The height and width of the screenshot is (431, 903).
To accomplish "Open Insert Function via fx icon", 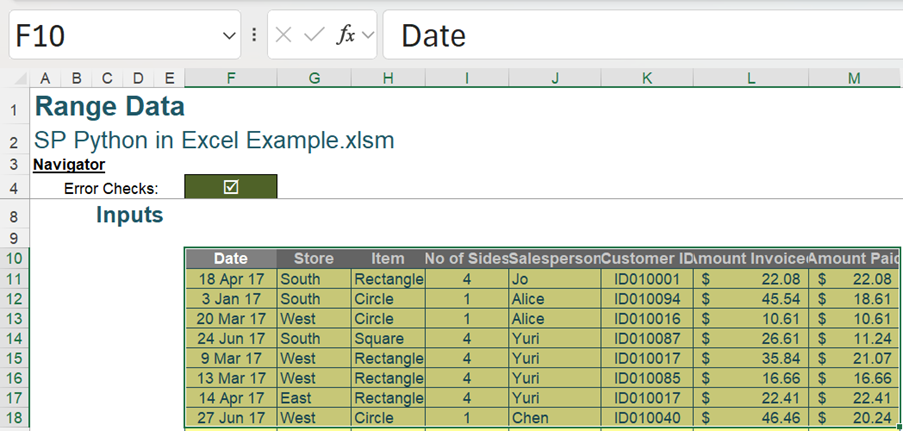I will (x=345, y=36).
